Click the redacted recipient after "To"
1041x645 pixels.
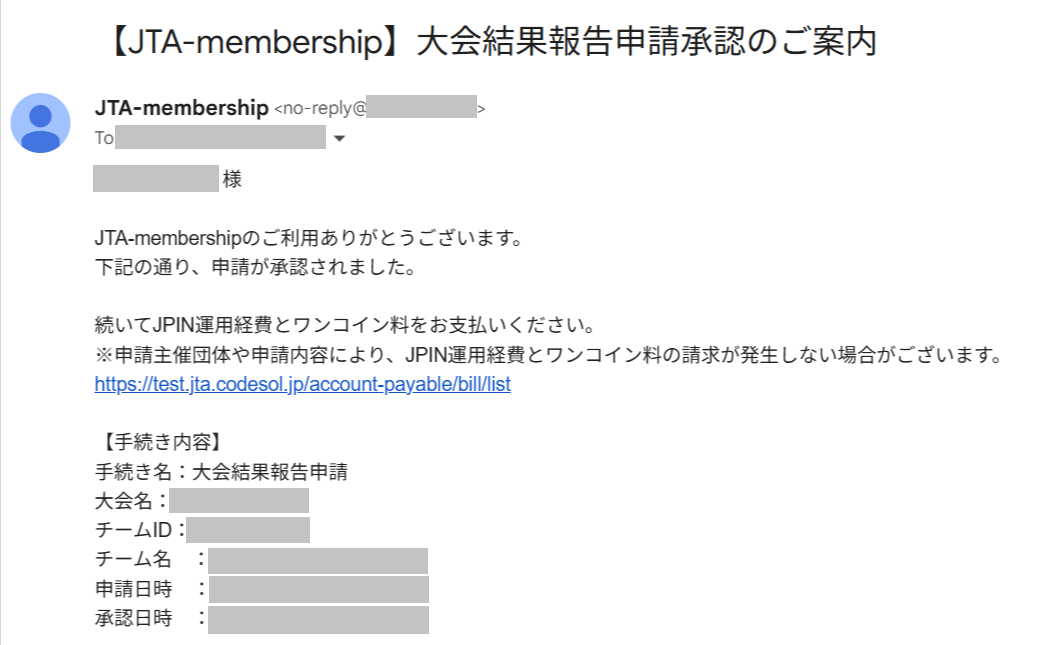click(x=220, y=138)
